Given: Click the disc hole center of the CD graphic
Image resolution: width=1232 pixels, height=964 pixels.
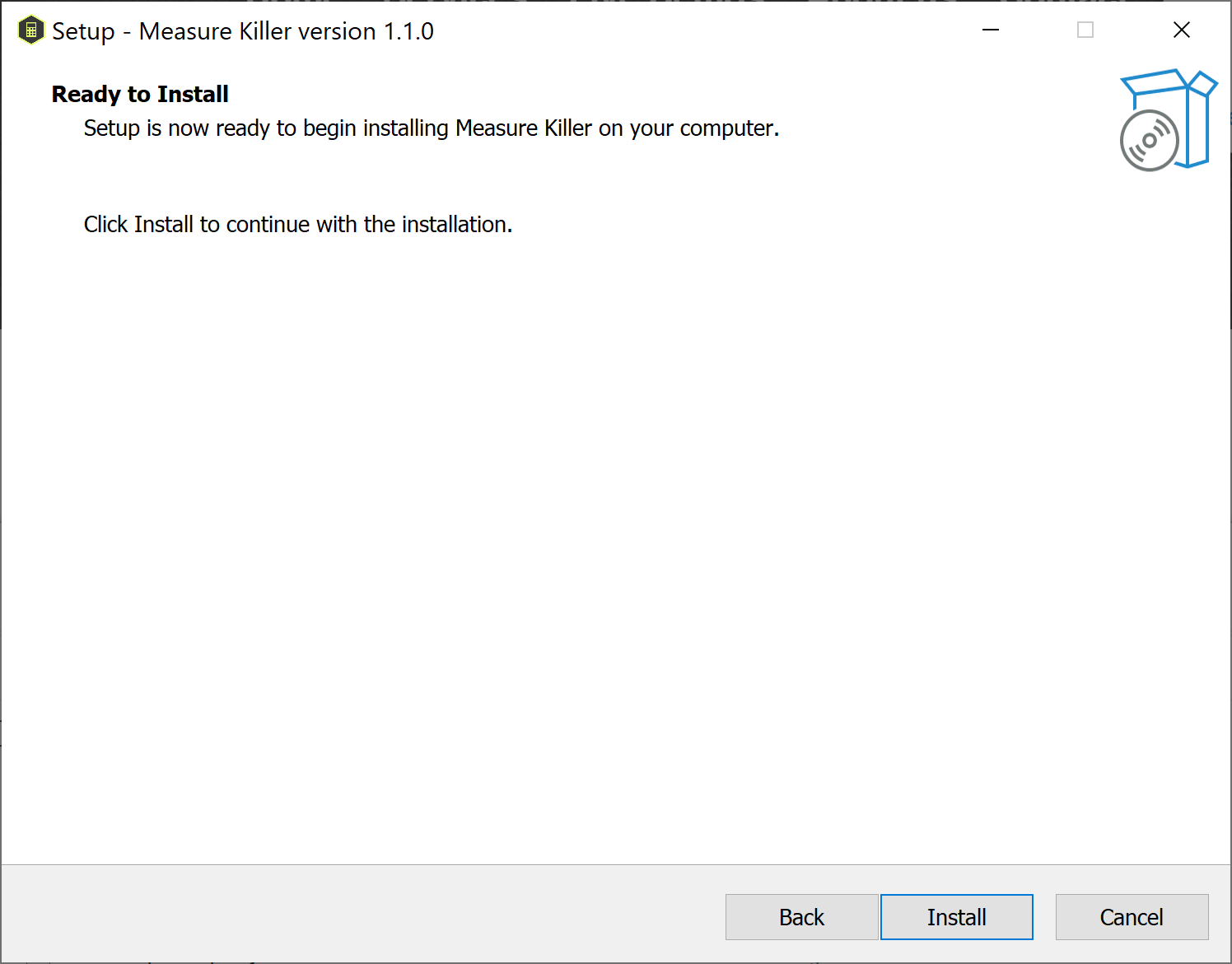Looking at the screenshot, I should pos(1148,141).
